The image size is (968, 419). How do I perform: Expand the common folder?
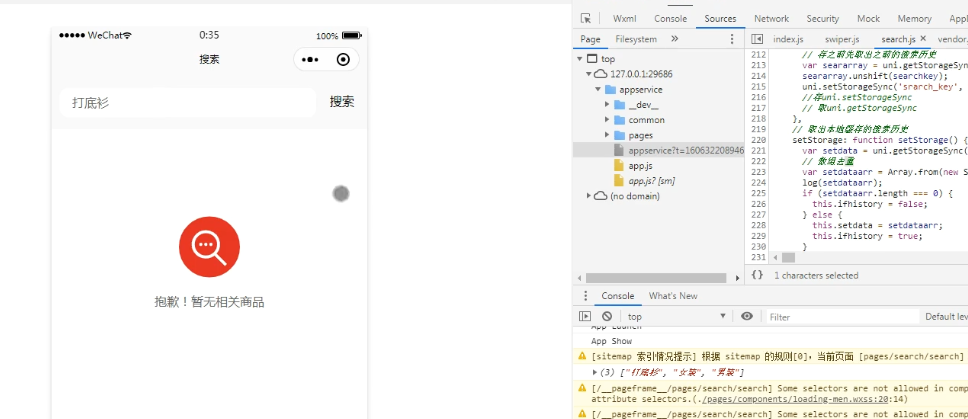(x=607, y=120)
